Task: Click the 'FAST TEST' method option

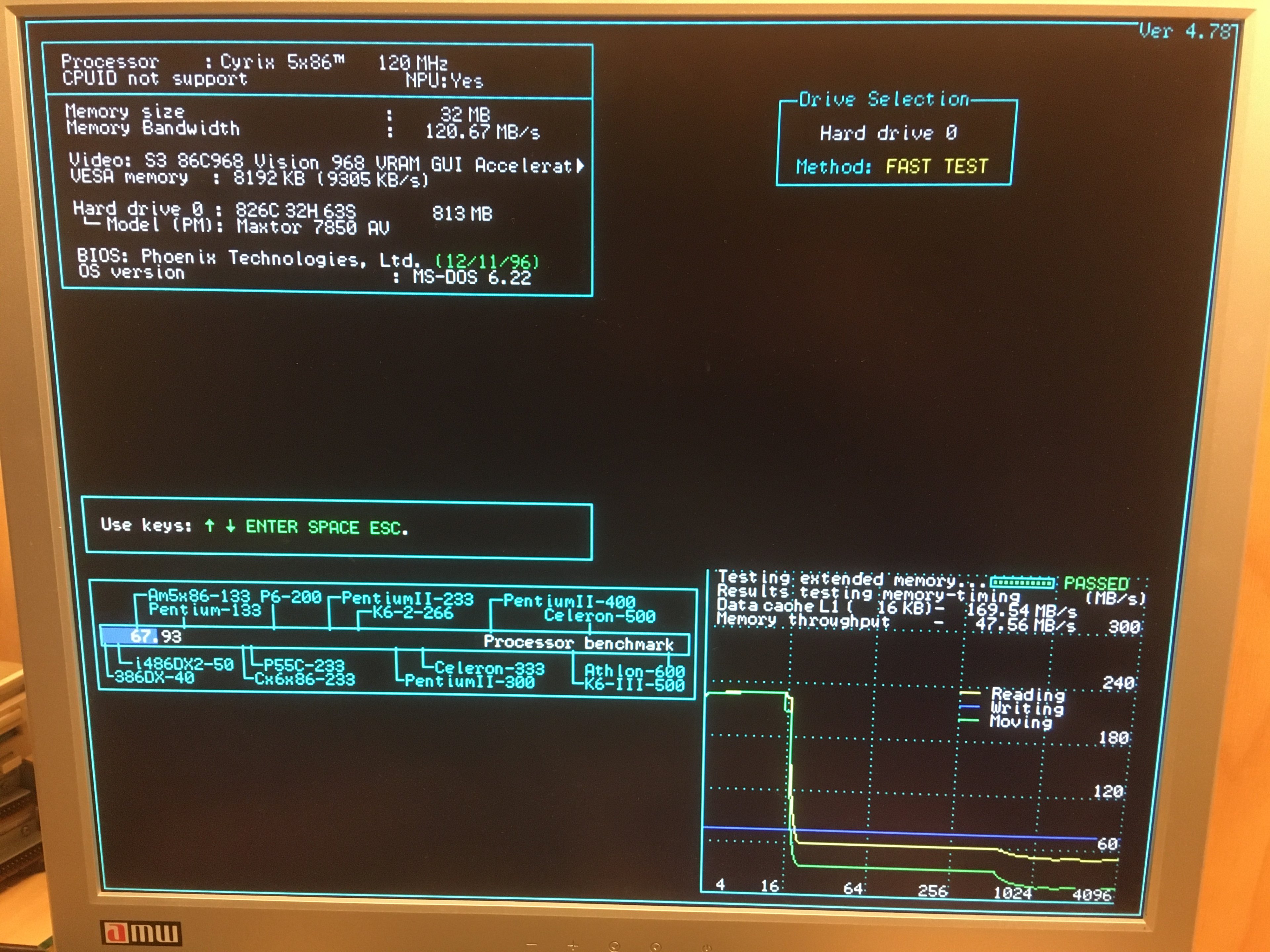Action: click(x=936, y=166)
